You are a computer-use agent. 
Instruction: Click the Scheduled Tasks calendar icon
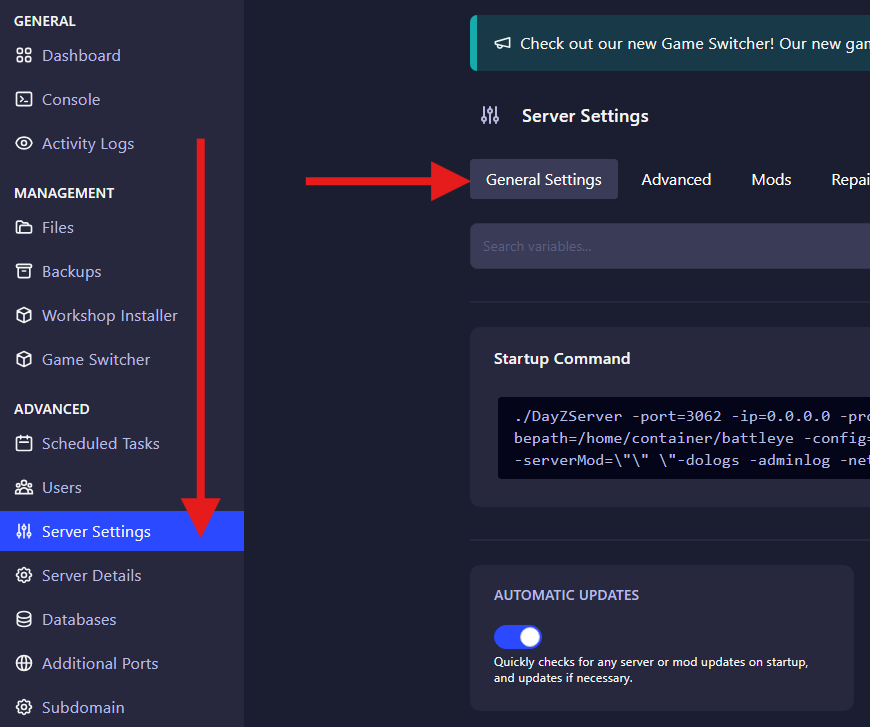(x=24, y=444)
